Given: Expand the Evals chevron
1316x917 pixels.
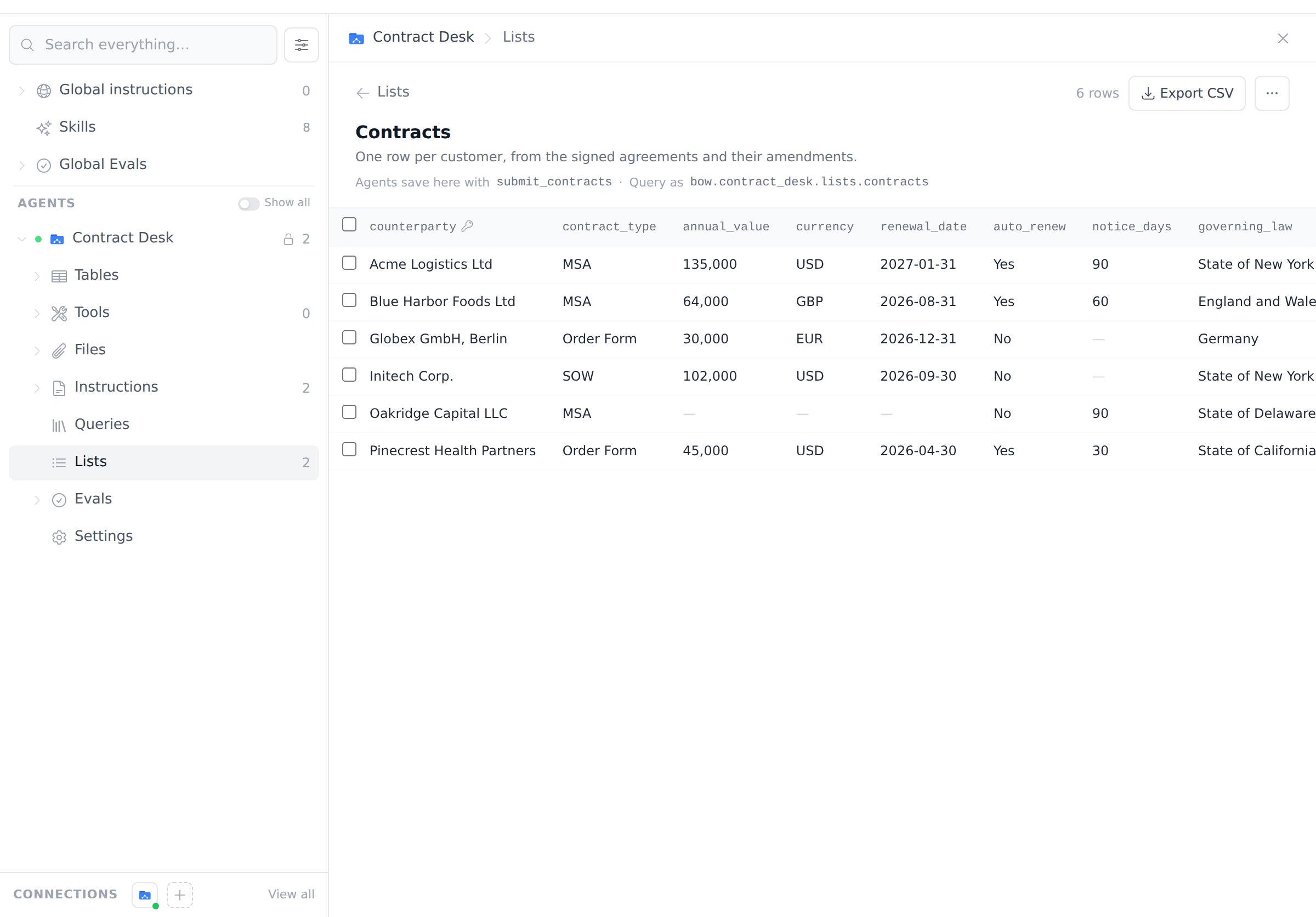Looking at the screenshot, I should click(x=37, y=499).
